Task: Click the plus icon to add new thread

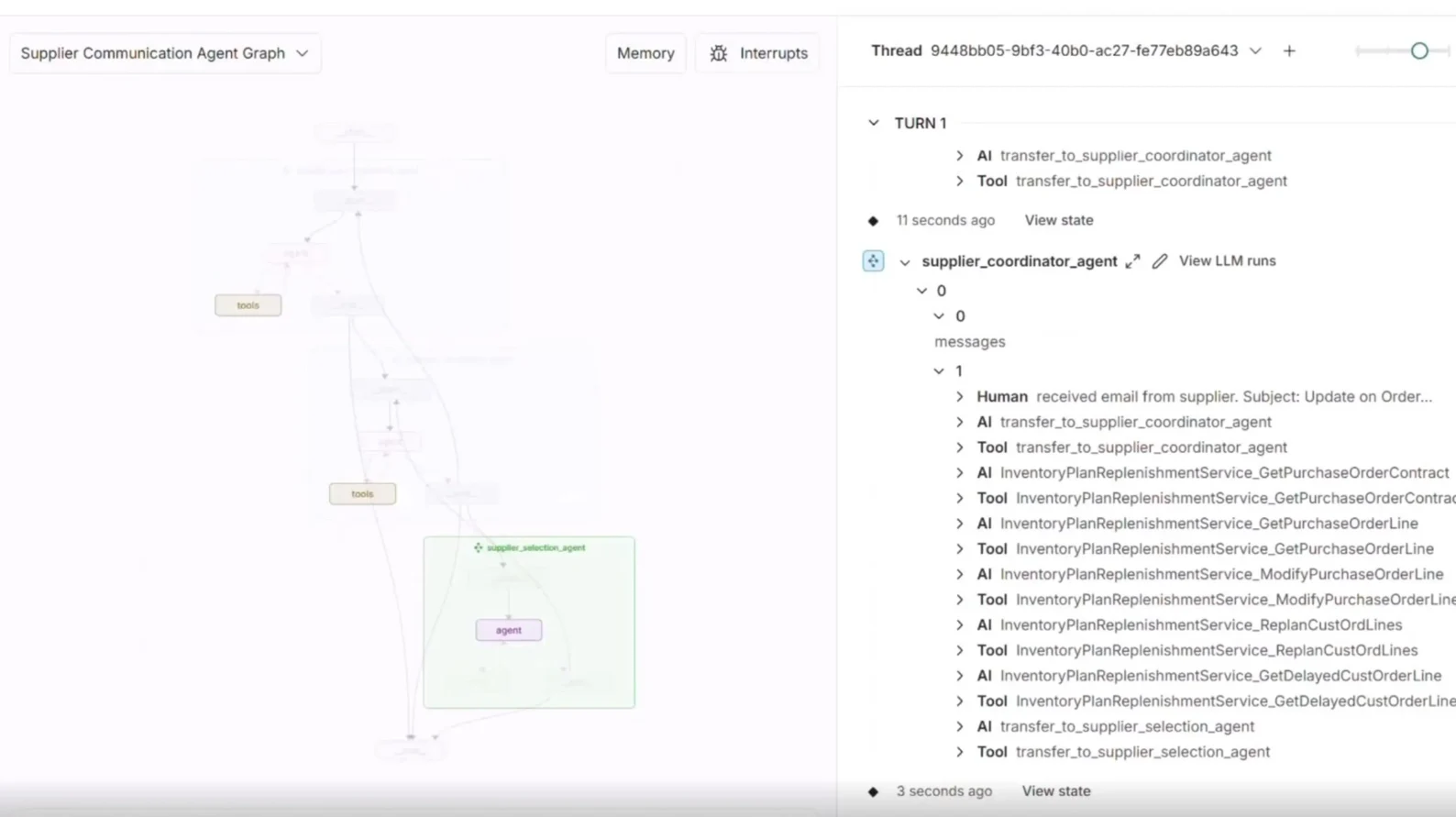Action: click(x=1289, y=51)
